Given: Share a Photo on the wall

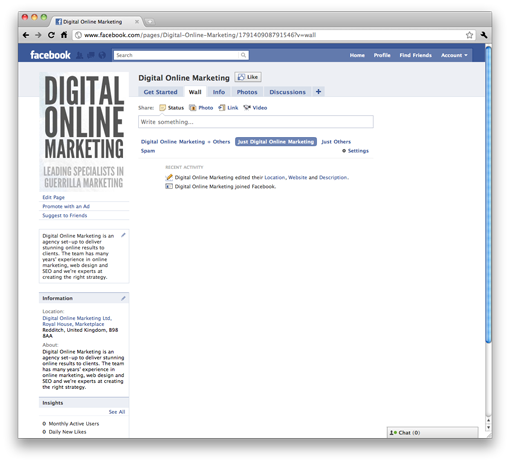Looking at the screenshot, I should pos(201,108).
